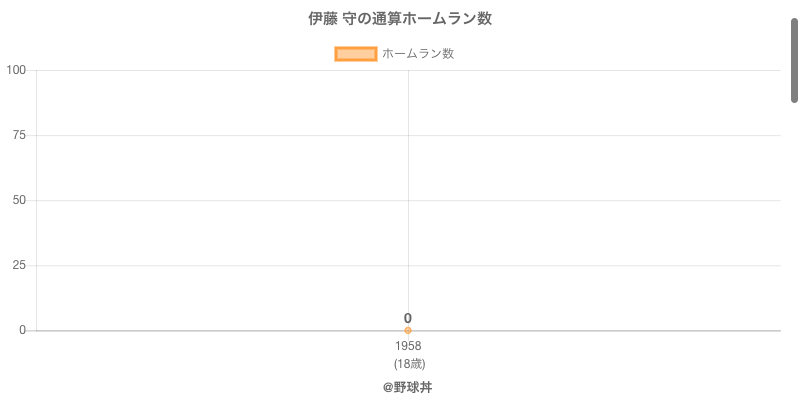The image size is (800, 400).
Task: Select the orange data point at 1958
Action: [x=408, y=330]
